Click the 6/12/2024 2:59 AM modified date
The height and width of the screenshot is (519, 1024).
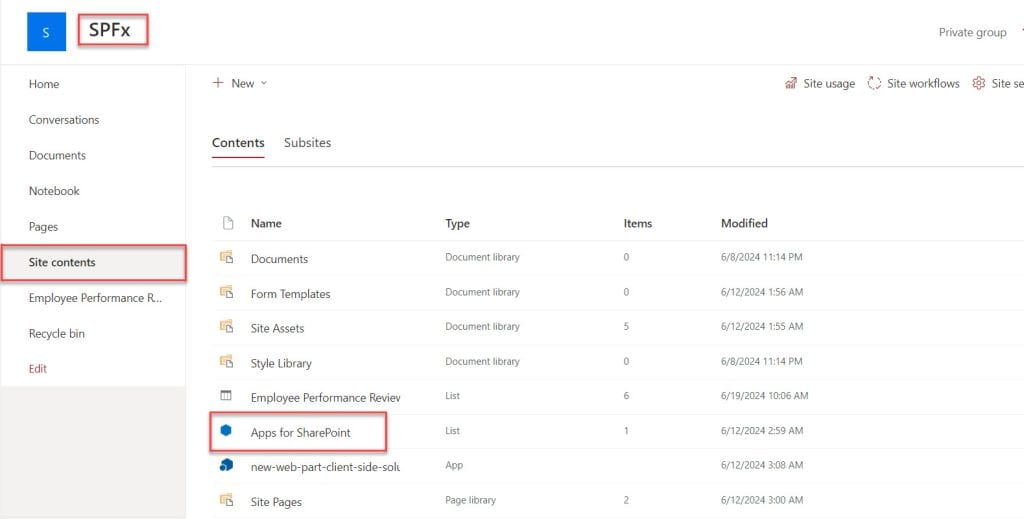click(762, 430)
